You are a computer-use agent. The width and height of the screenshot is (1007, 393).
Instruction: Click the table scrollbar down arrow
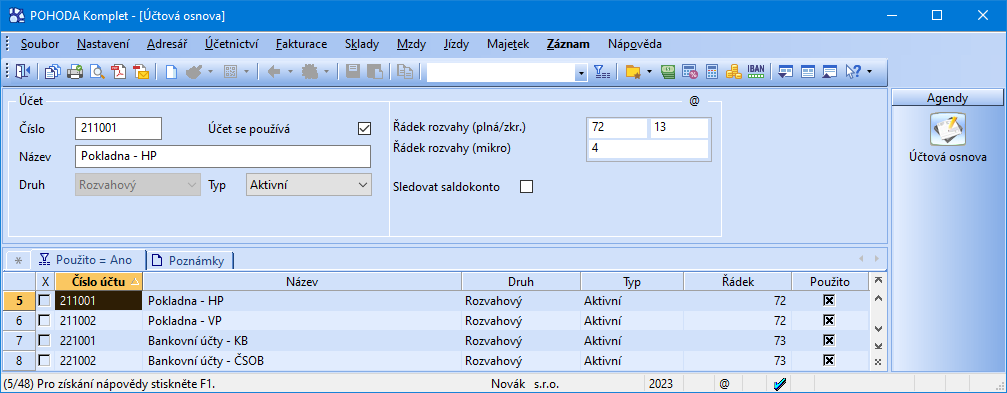click(x=878, y=329)
